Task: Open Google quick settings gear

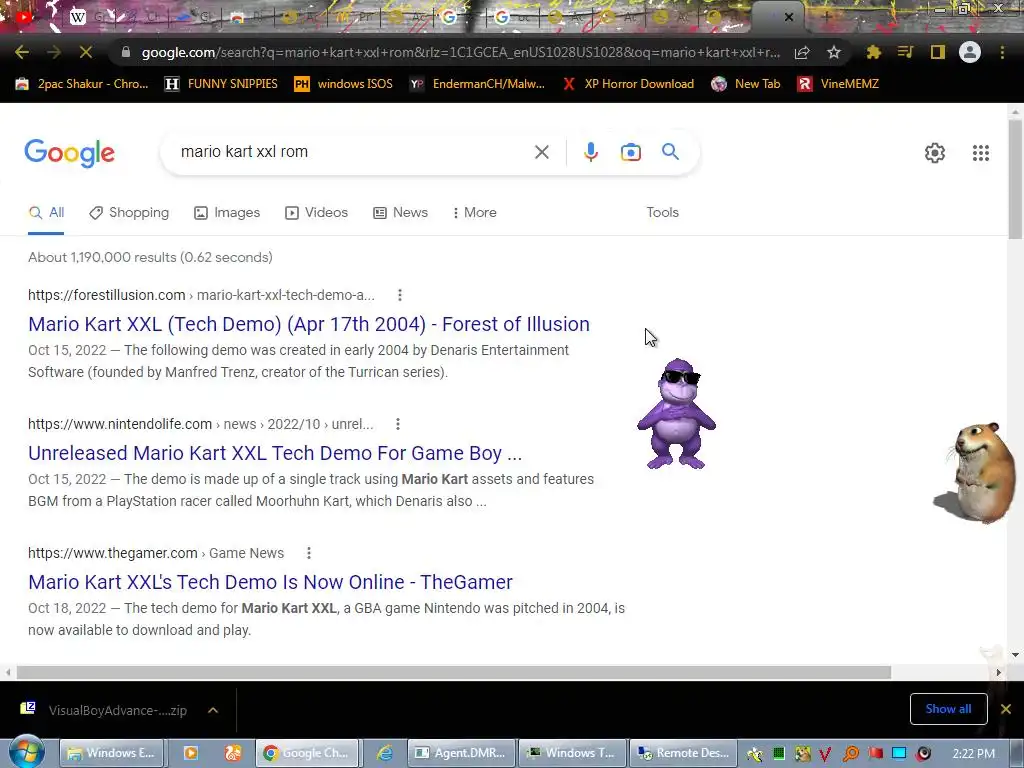Action: [935, 153]
